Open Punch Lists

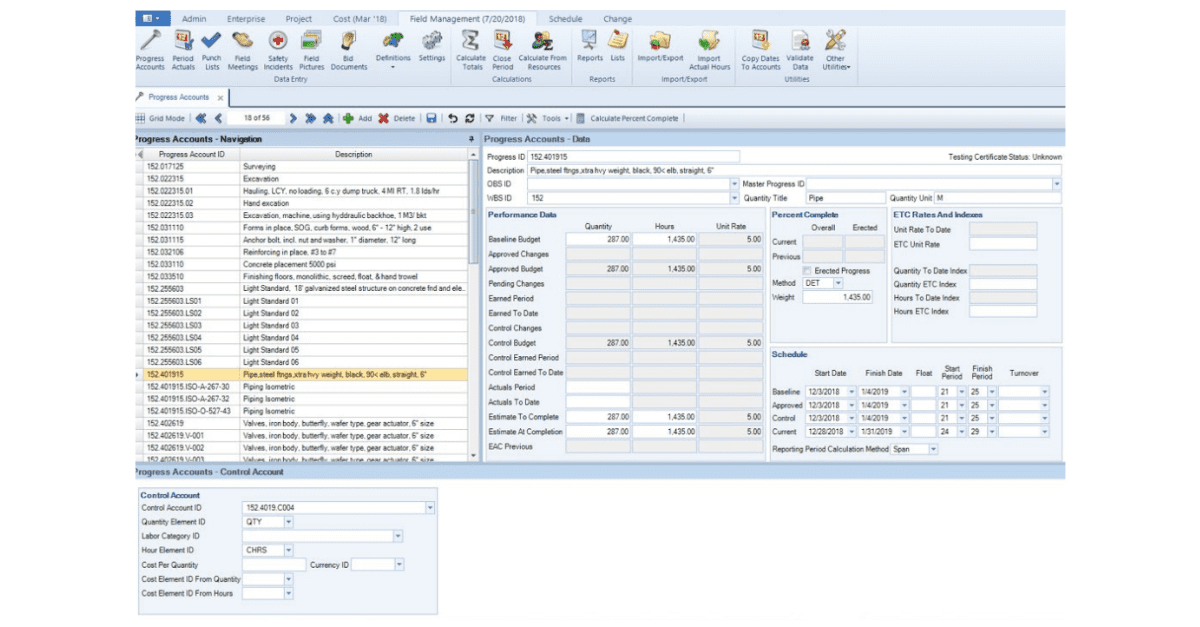(212, 49)
